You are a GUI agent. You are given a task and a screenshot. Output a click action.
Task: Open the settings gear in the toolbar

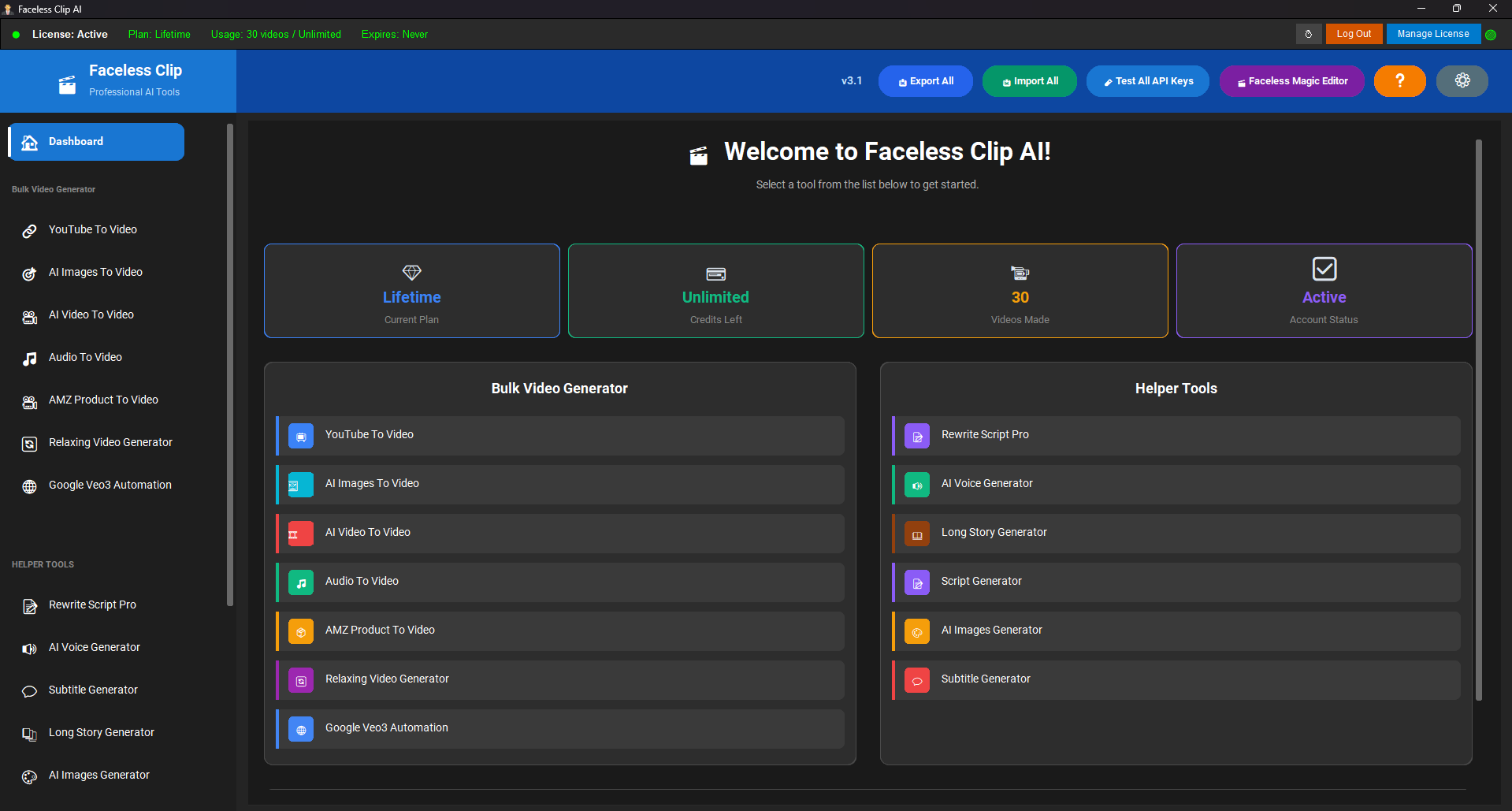[1462, 80]
